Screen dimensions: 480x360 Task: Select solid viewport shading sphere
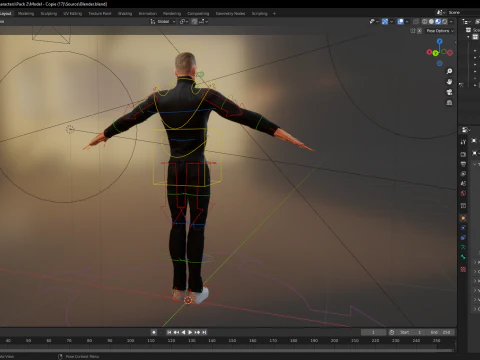click(431, 21)
